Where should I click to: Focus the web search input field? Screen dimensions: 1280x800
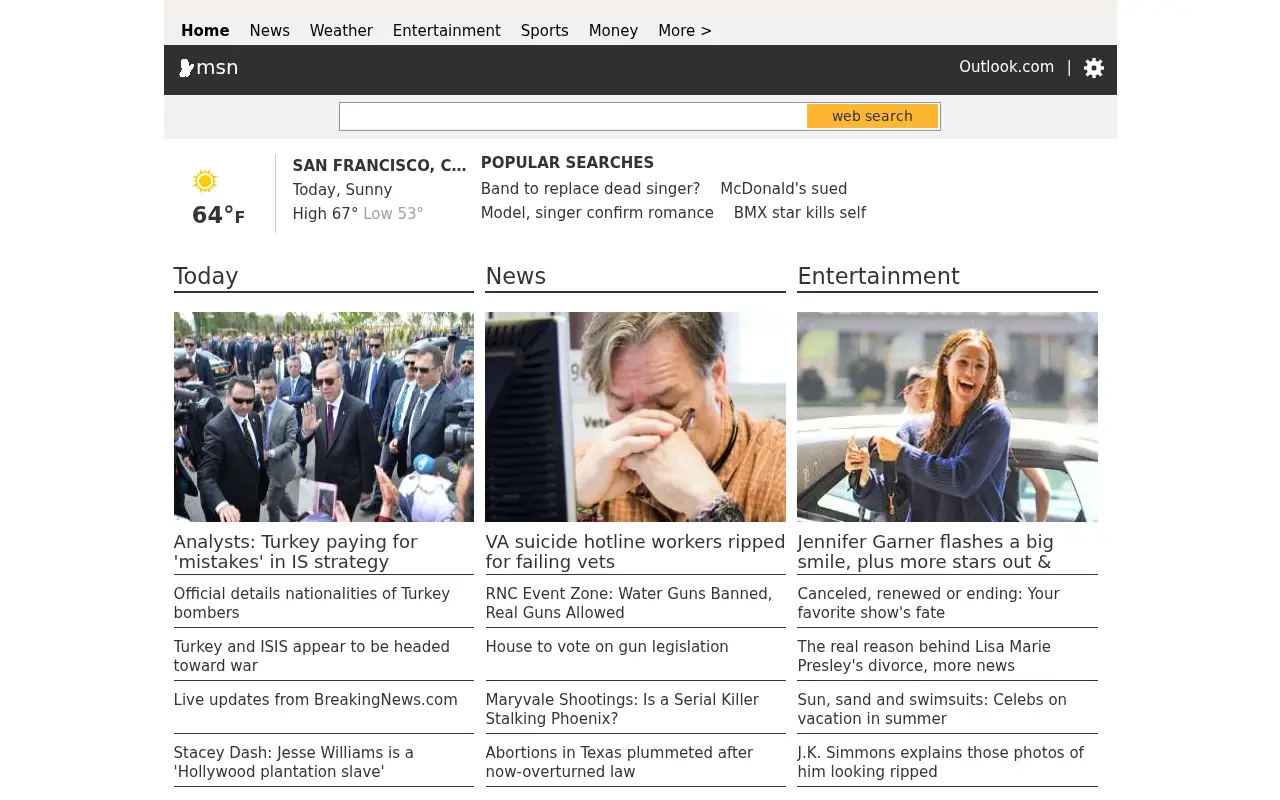pyautogui.click(x=573, y=116)
